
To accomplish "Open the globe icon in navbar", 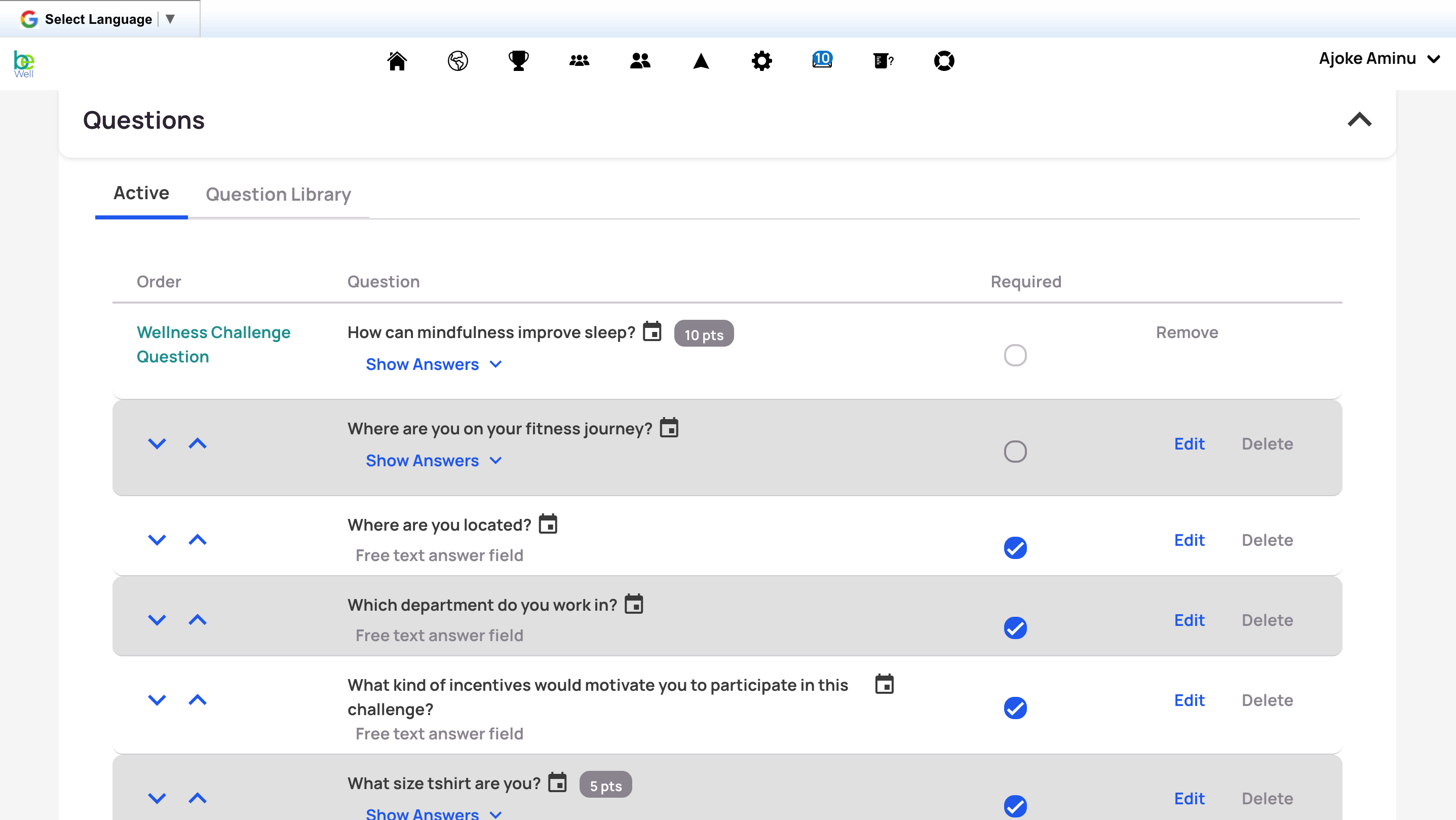I will [458, 60].
